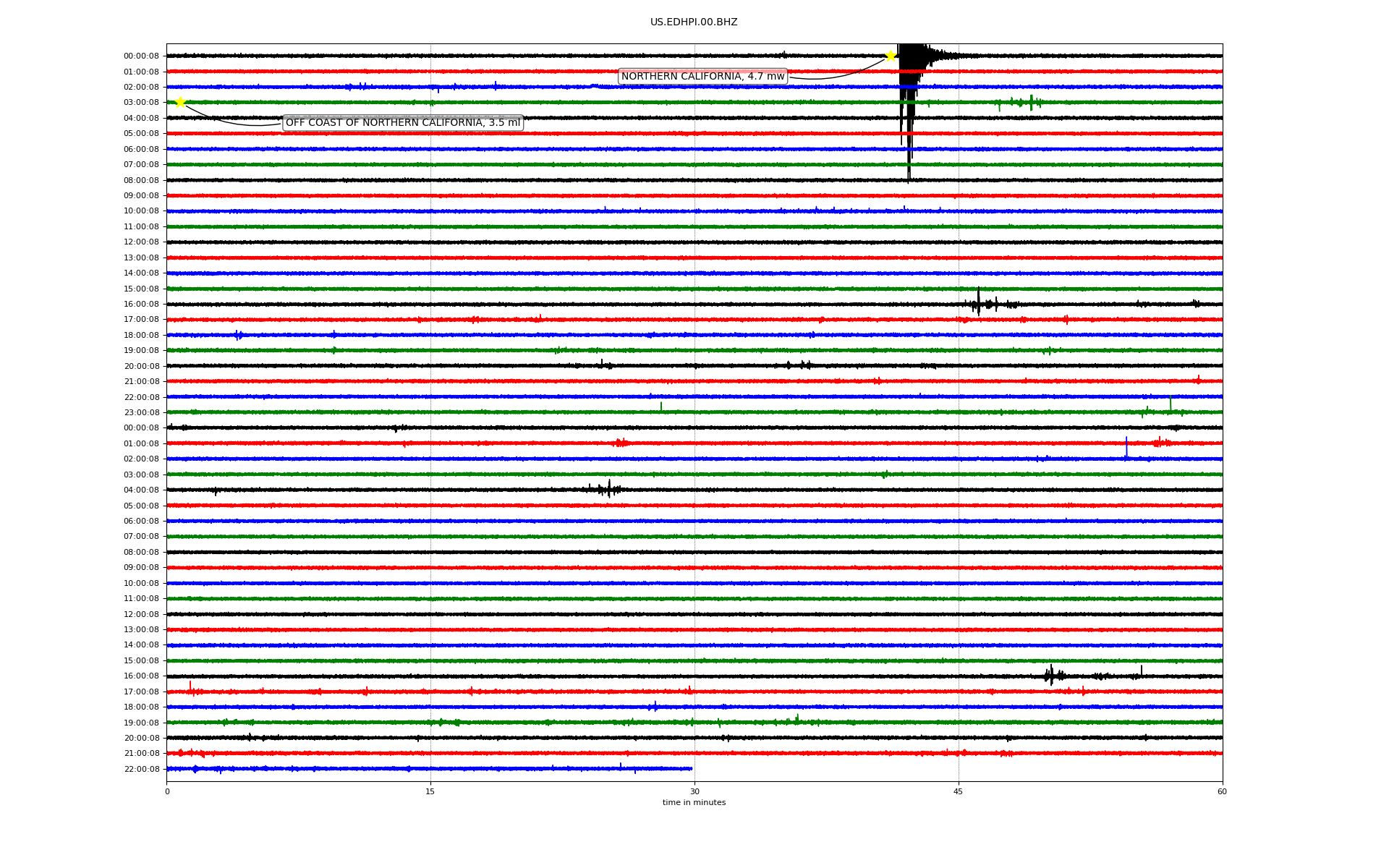Screen dimensions: 1389x868
Task: Click the 'time in minutes' axis label
Action: (694, 803)
